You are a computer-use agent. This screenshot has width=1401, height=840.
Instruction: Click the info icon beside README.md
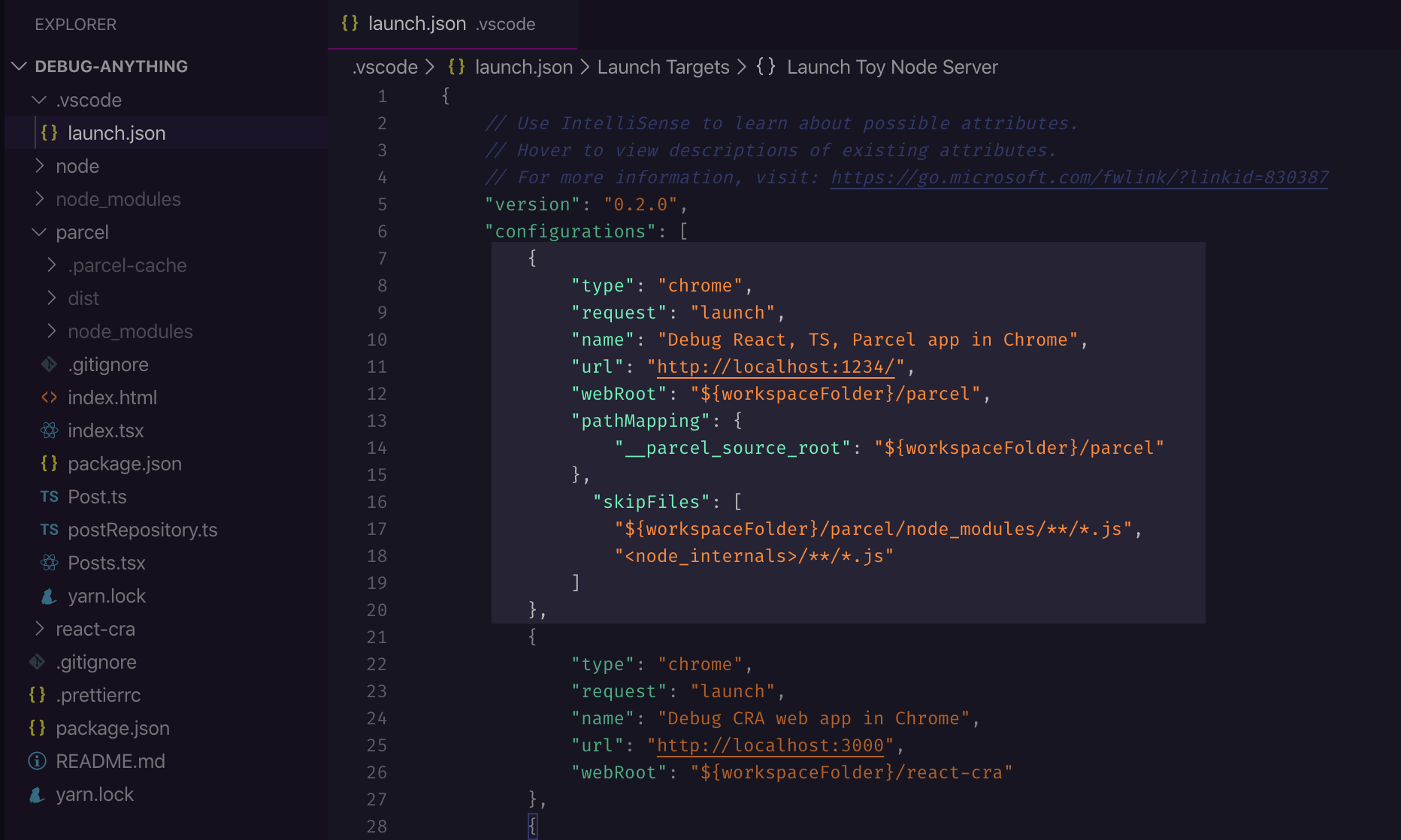point(37,761)
